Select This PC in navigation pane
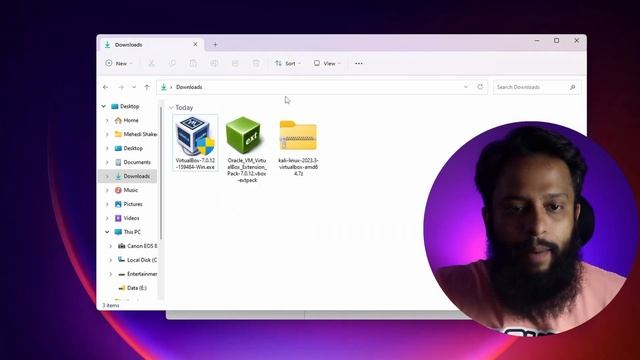The height and width of the screenshot is (360, 640). [128, 232]
